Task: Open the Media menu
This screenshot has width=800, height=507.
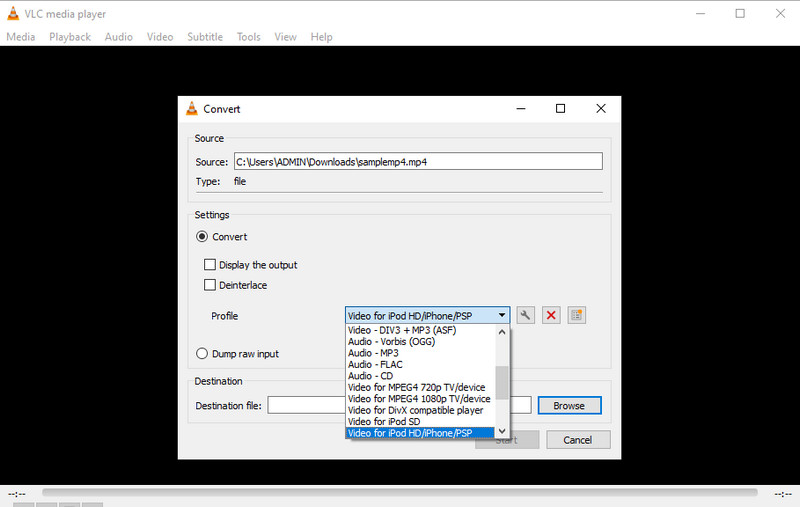Action: pyautogui.click(x=20, y=37)
